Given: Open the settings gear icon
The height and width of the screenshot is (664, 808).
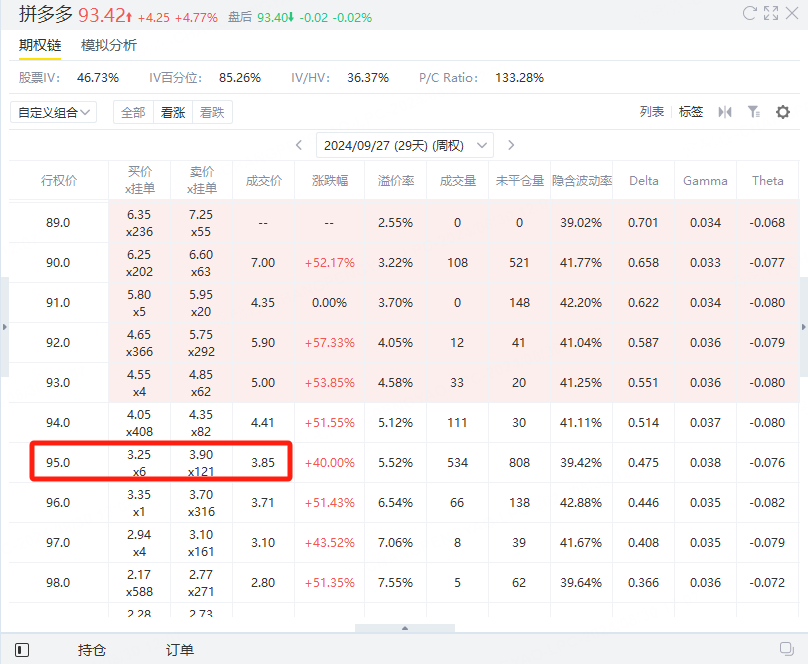Looking at the screenshot, I should [783, 112].
